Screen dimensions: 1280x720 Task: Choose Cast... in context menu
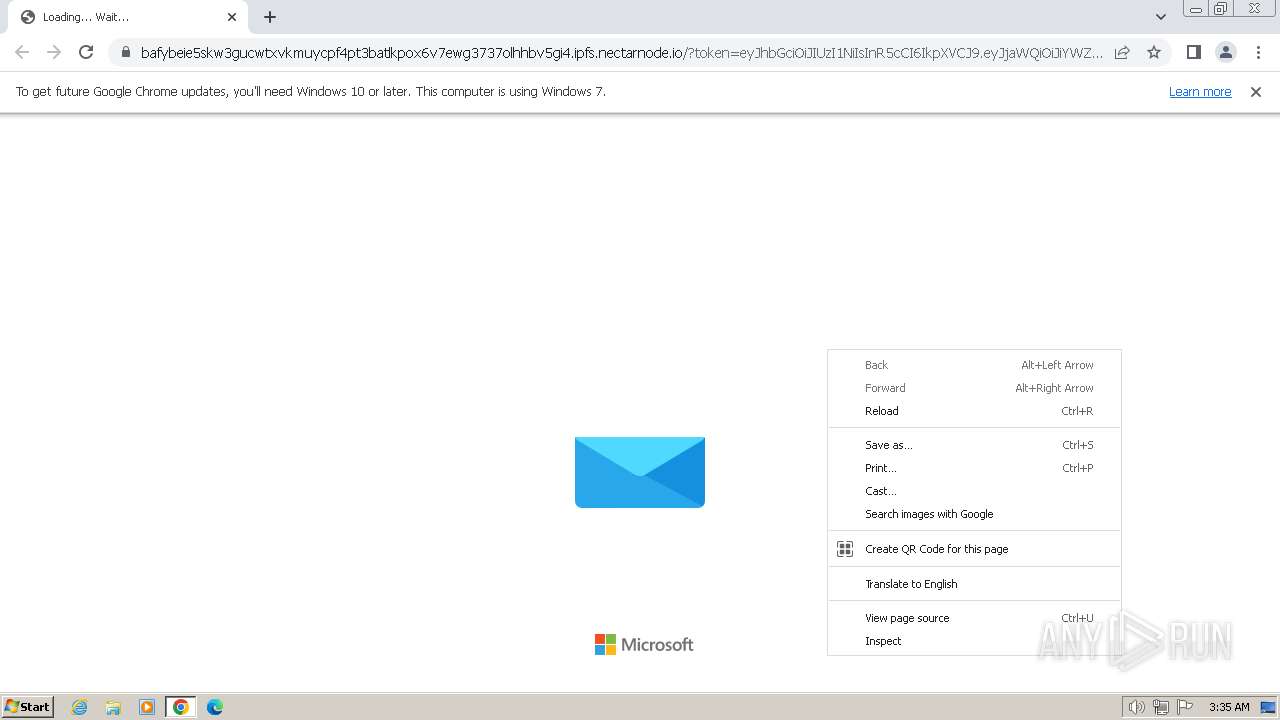point(974,491)
